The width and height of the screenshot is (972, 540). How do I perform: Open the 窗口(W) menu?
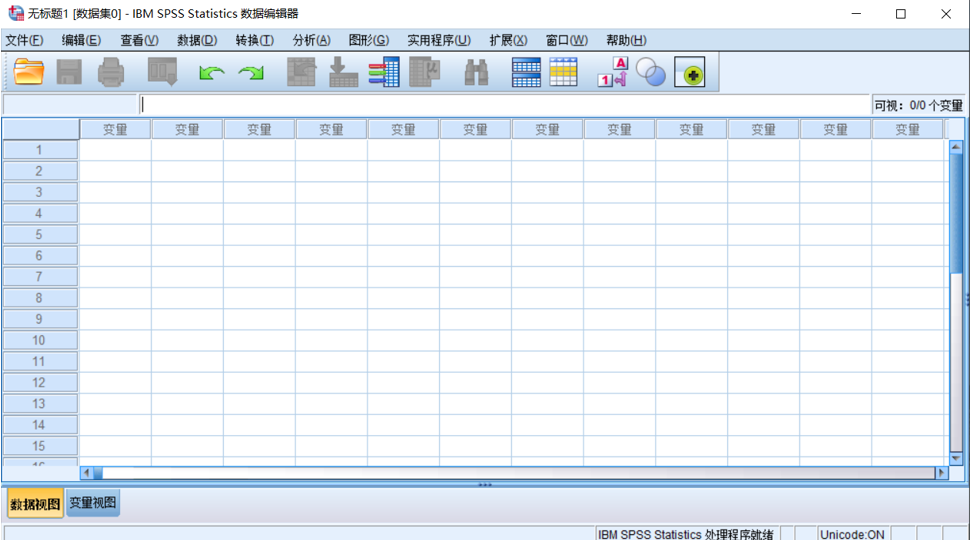(x=567, y=40)
